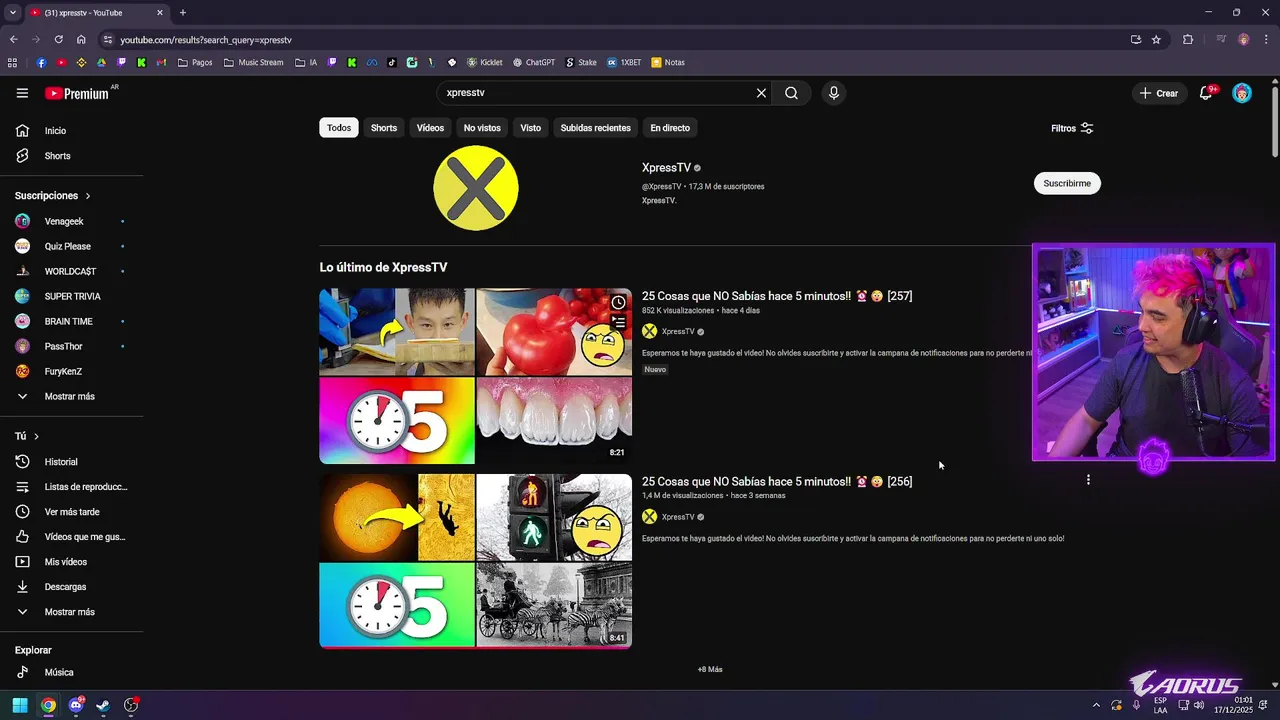Open XpressTV channel name link
1280x720 pixels.
(x=666, y=168)
